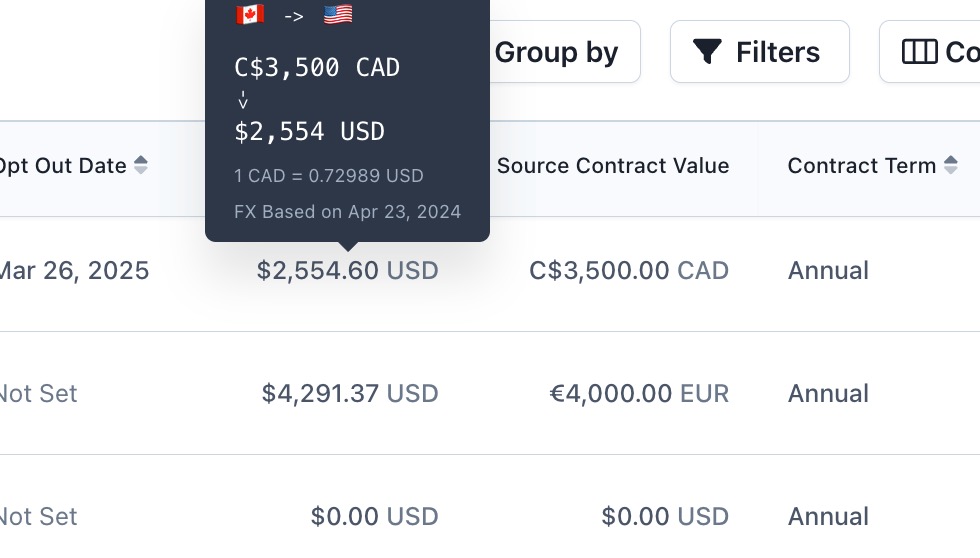Click the Mar 26, 2025 date cell
980x558 pixels.
click(74, 271)
